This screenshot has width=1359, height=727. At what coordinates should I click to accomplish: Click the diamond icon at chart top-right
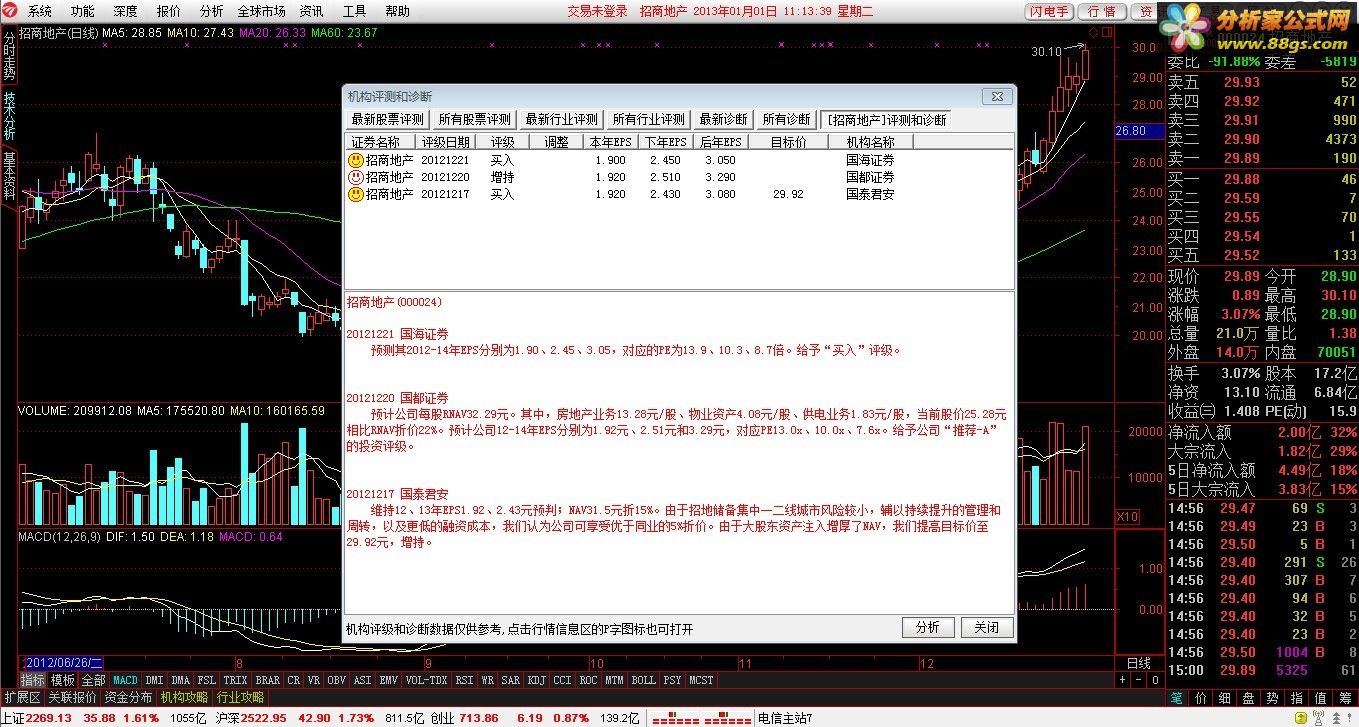coord(1093,34)
